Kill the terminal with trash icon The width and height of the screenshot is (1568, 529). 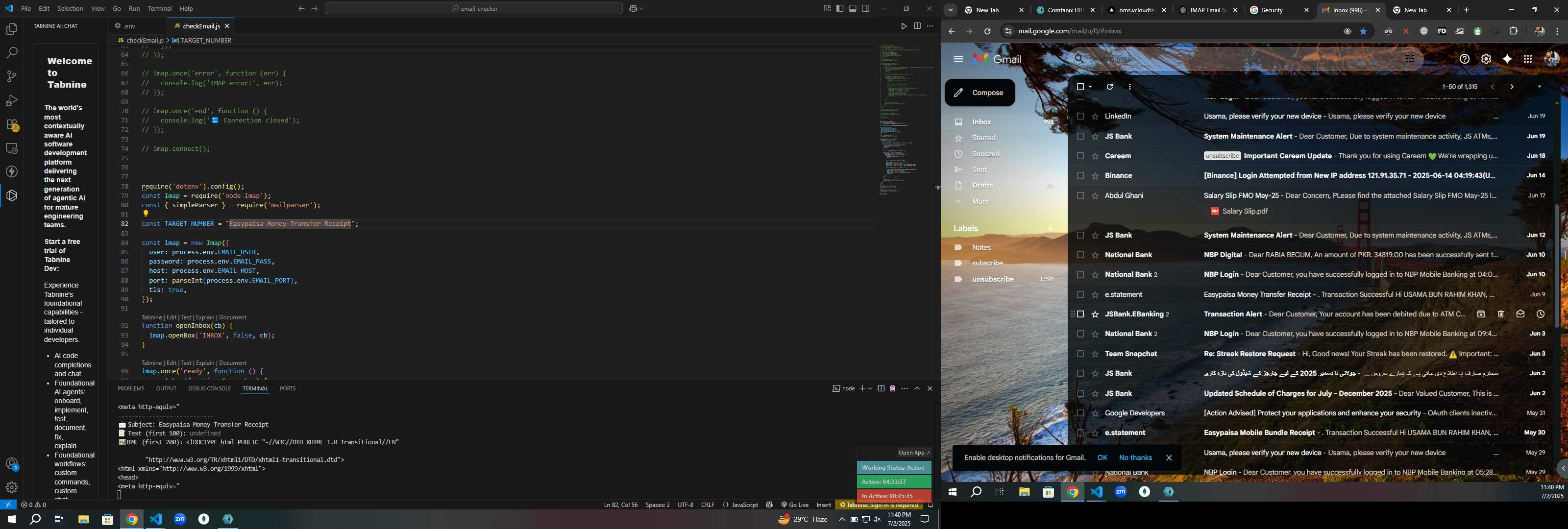tap(892, 388)
